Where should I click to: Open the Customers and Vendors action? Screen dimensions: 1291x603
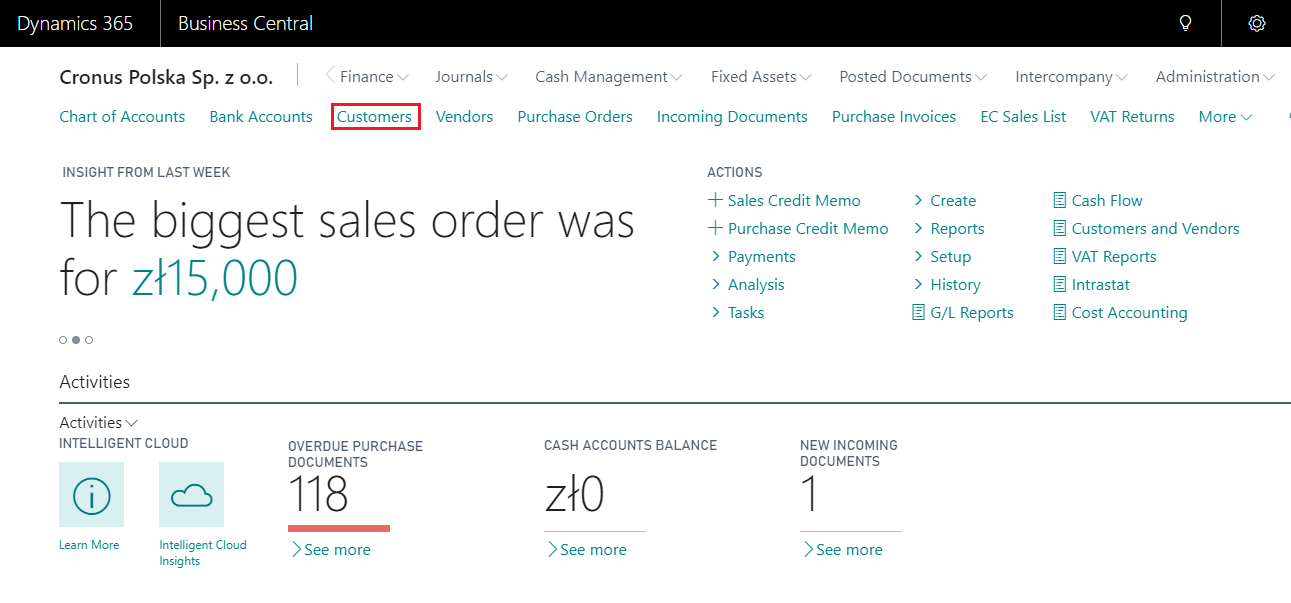click(x=1155, y=228)
